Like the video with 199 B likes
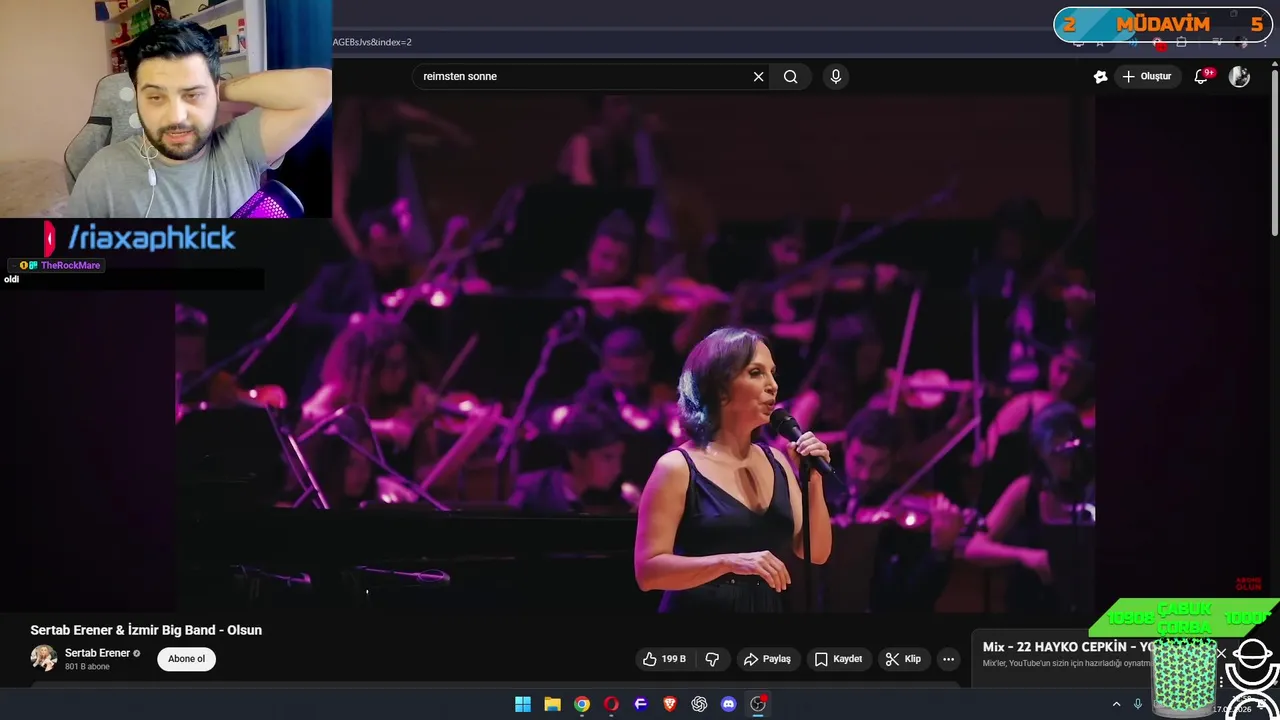Viewport: 1280px width, 720px height. (663, 659)
